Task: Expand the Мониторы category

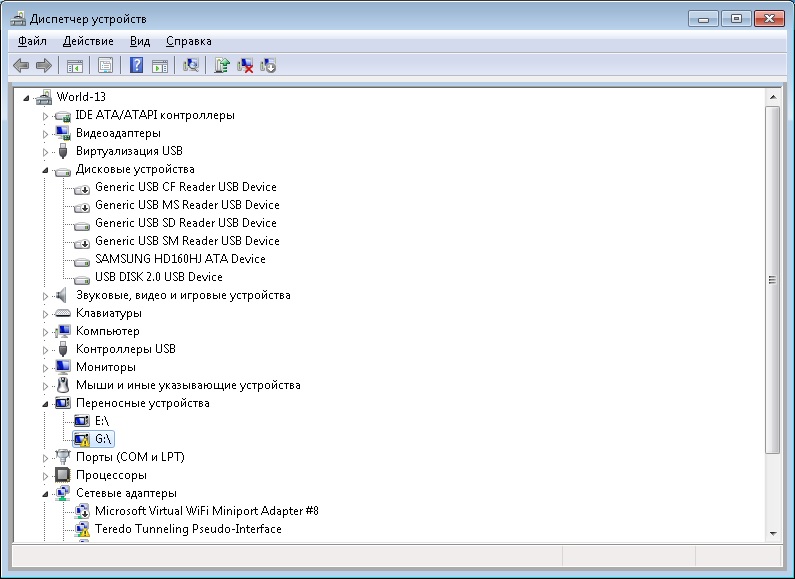Action: coord(45,368)
